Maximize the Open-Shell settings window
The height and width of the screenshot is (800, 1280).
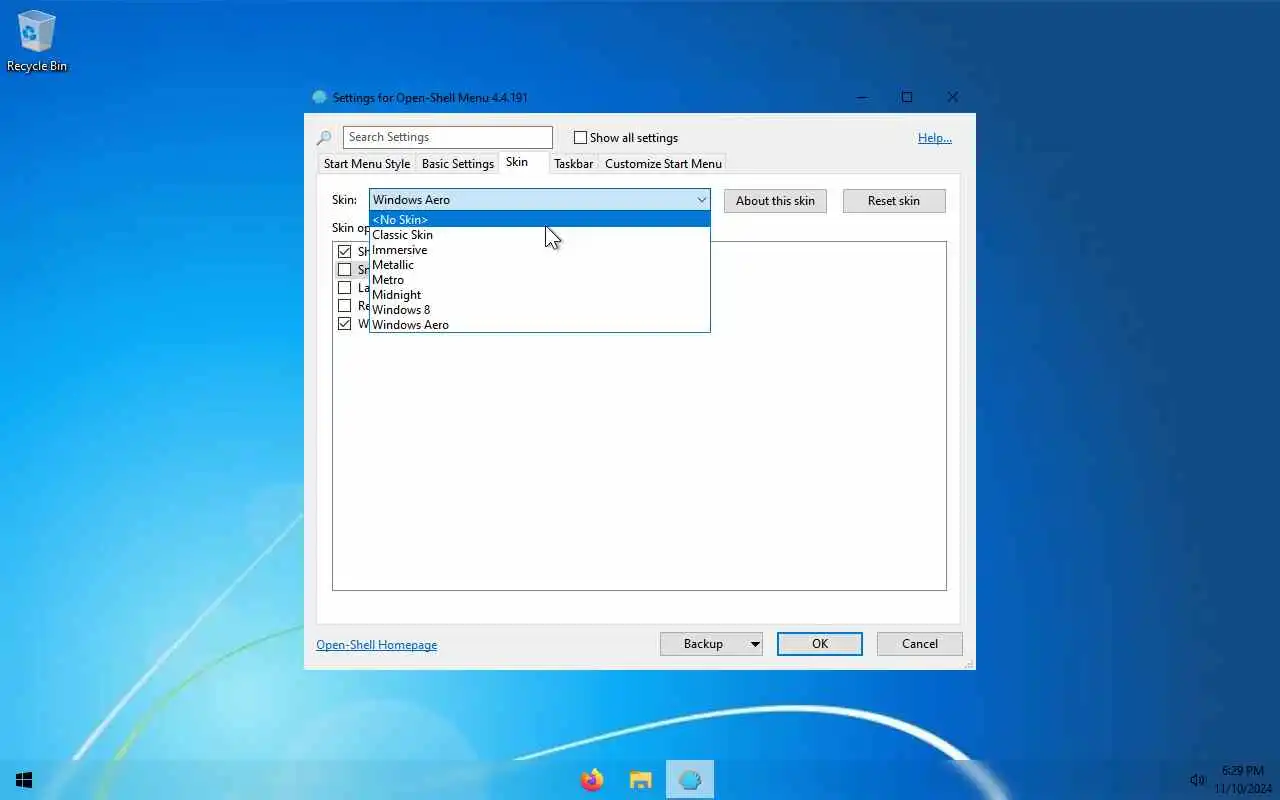tap(907, 97)
